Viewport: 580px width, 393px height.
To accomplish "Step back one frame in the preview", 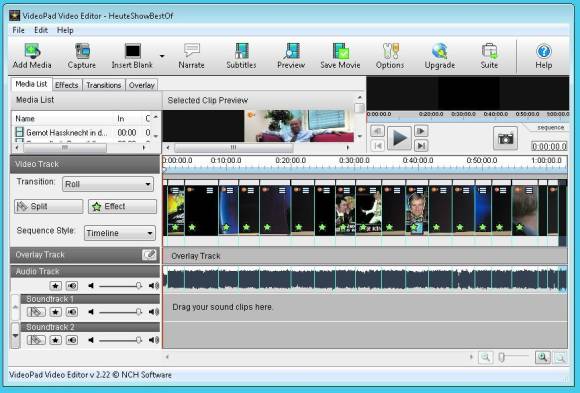I will pyautogui.click(x=377, y=131).
